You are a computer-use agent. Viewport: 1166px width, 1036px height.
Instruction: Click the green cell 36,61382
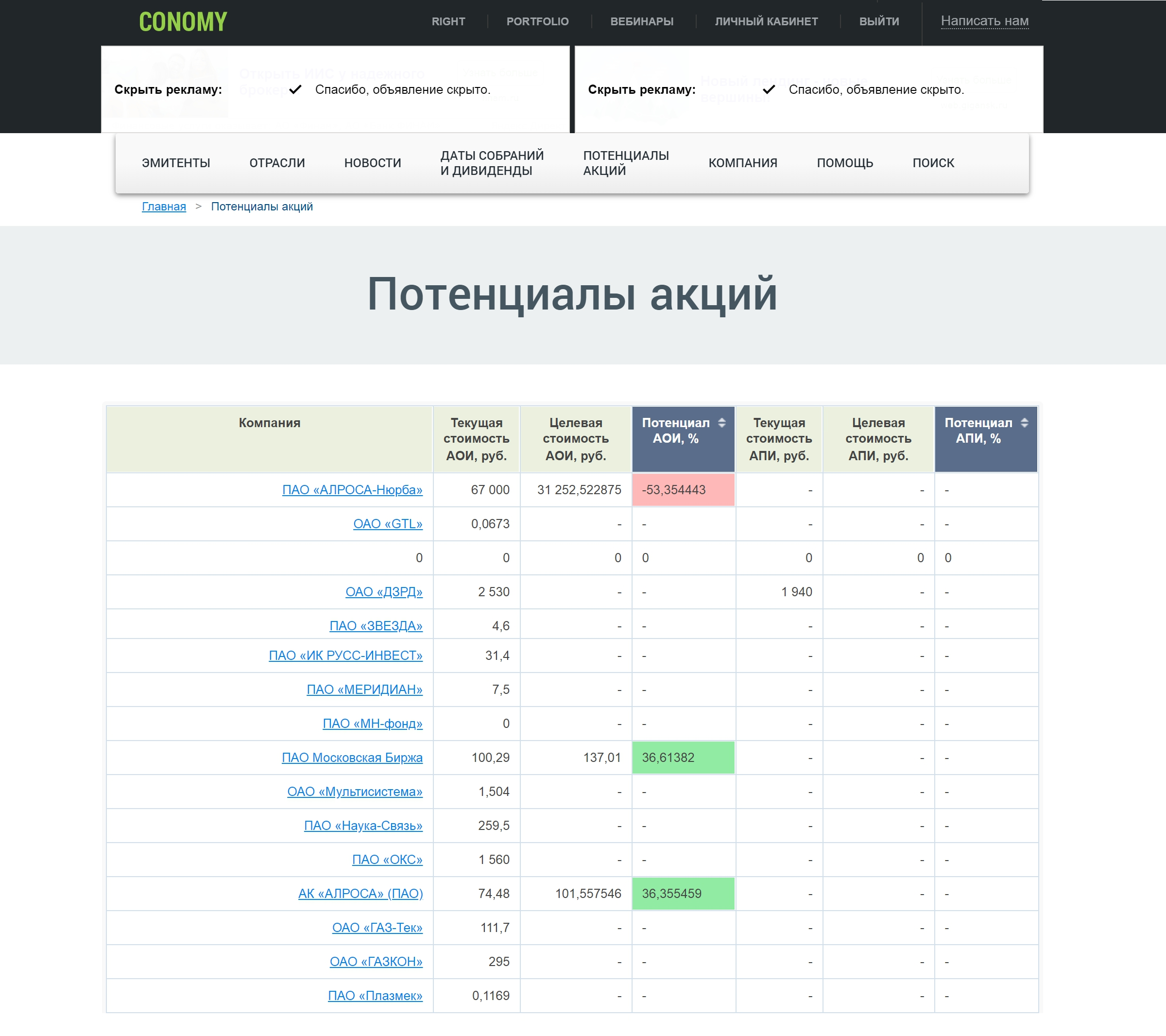pos(684,758)
